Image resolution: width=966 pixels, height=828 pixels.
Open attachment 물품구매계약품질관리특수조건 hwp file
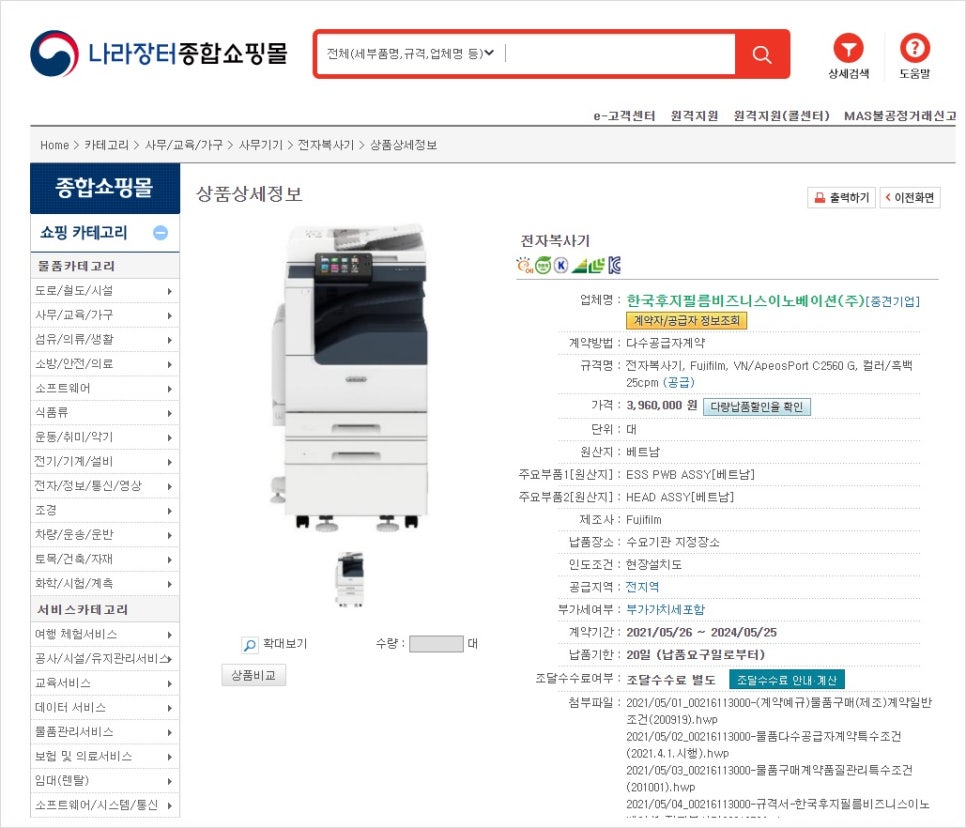(x=769, y=779)
